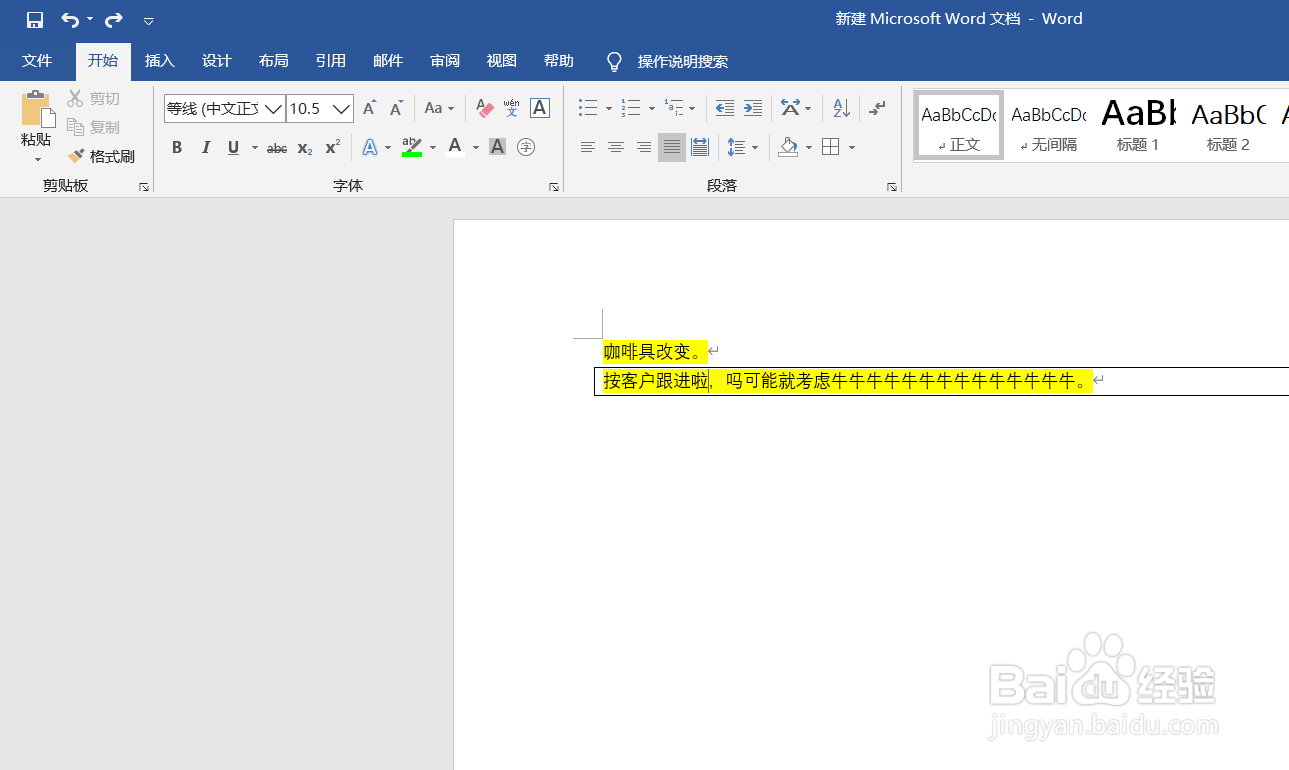Toggle show paragraph marks icon

coord(878,108)
